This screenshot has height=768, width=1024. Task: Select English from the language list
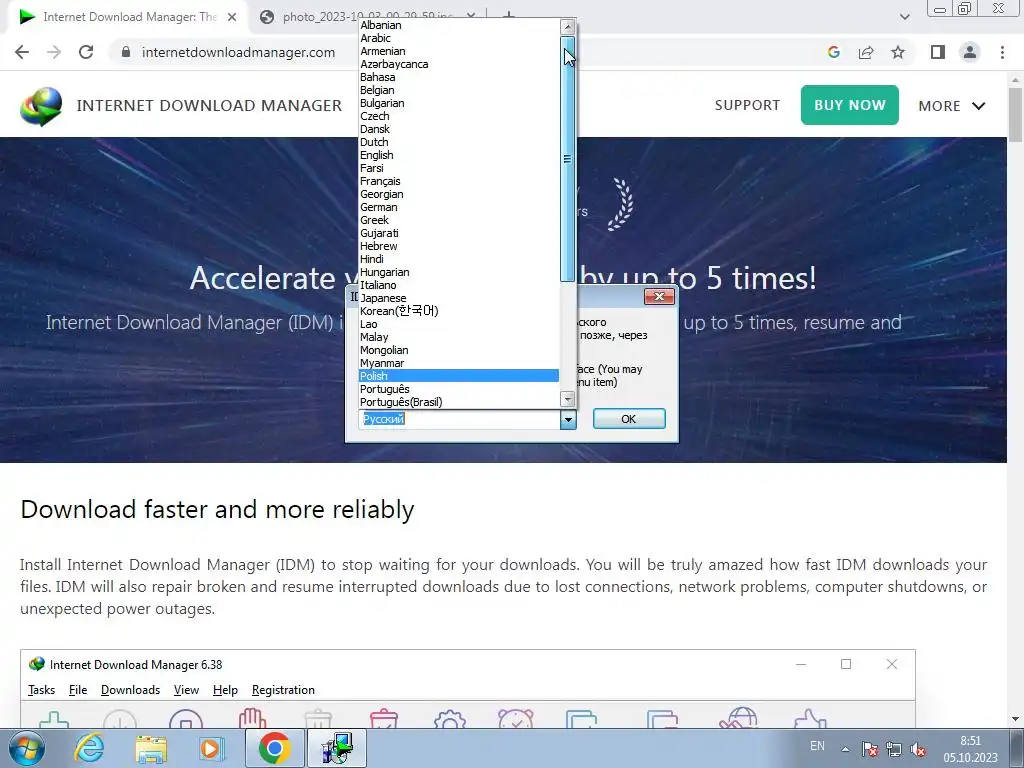pos(458,155)
